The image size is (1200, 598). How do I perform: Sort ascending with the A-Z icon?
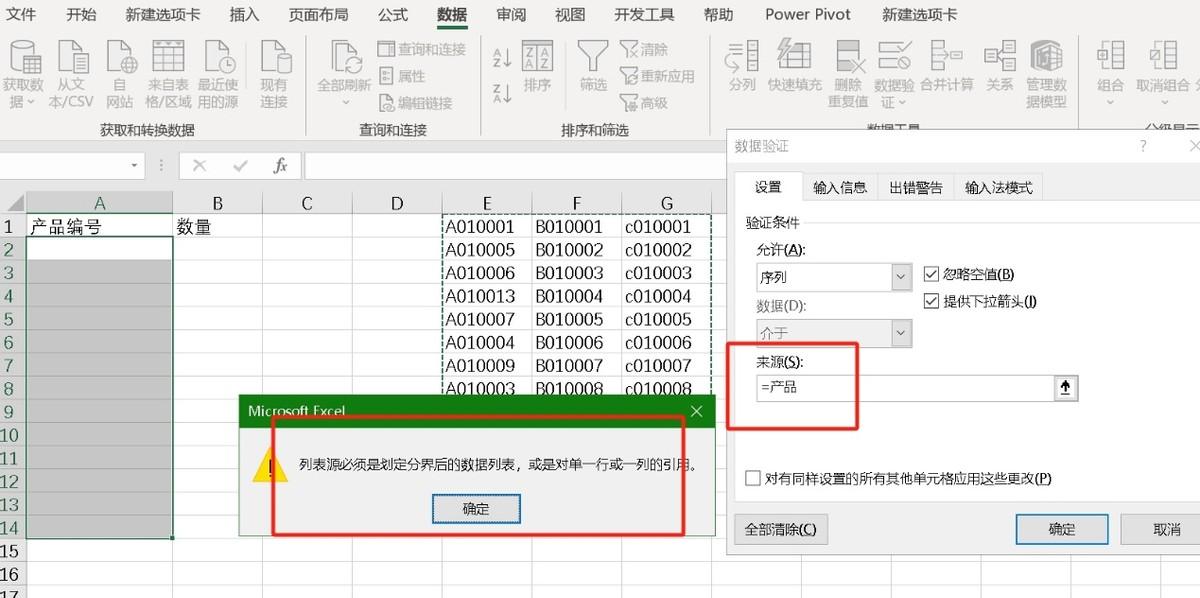point(502,57)
